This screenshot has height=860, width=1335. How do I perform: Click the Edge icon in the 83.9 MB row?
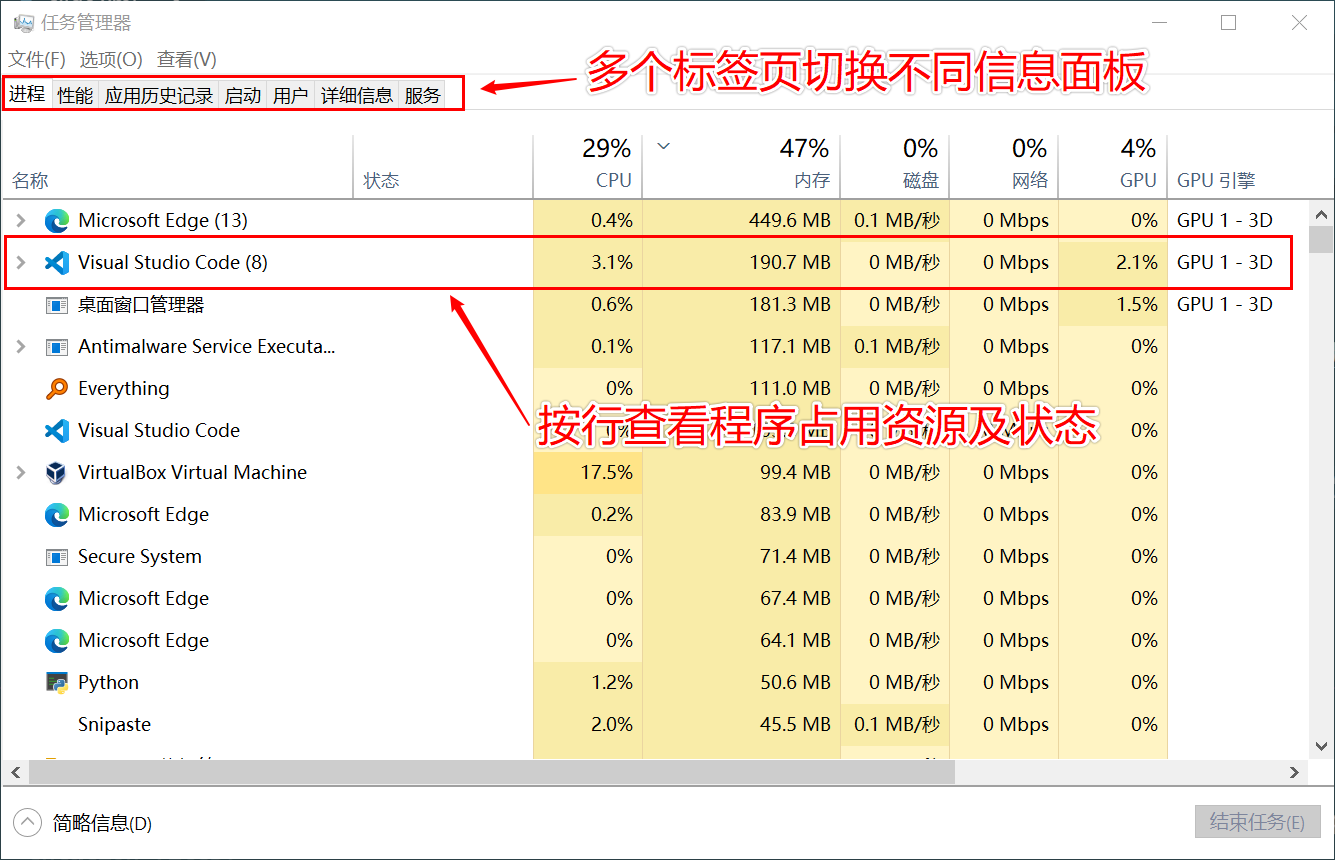coord(57,515)
